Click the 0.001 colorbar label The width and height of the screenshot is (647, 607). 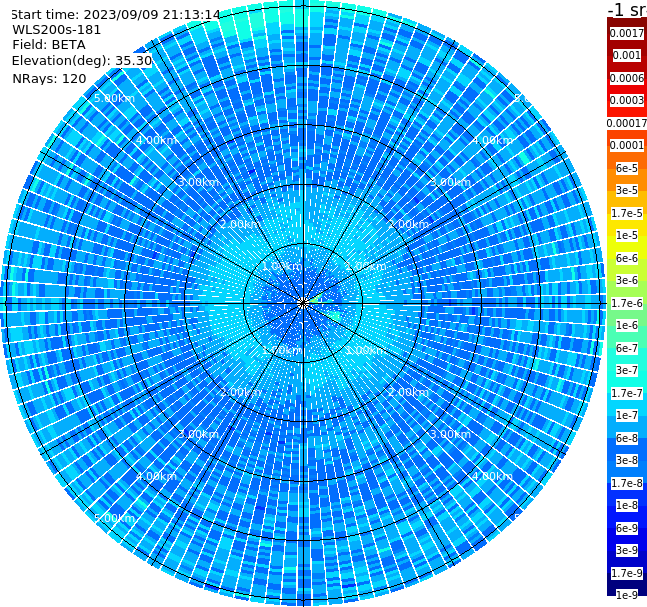627,55
